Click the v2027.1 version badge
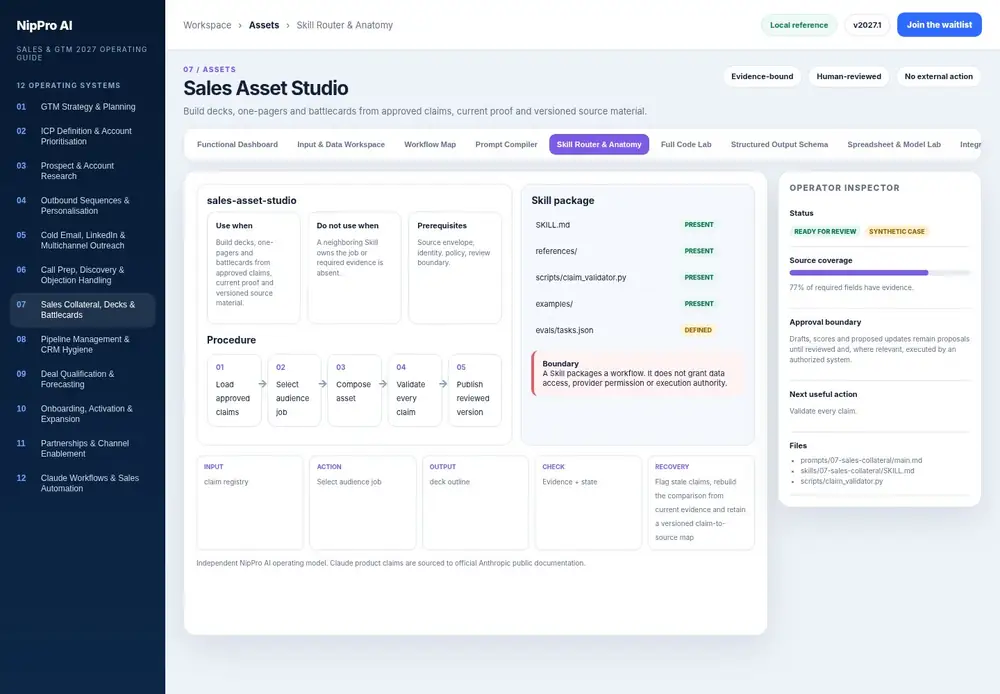The width and height of the screenshot is (1000, 694). click(867, 25)
